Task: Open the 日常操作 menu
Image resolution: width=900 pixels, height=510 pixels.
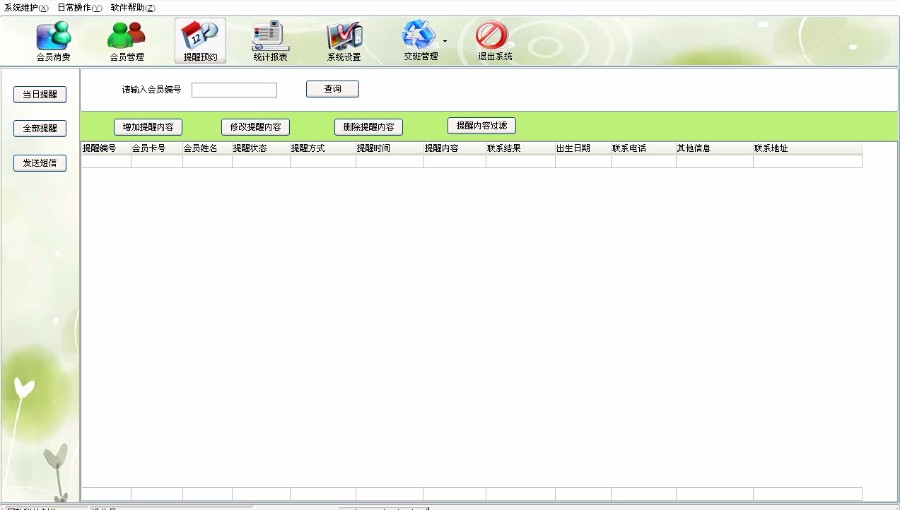Action: click(80, 7)
